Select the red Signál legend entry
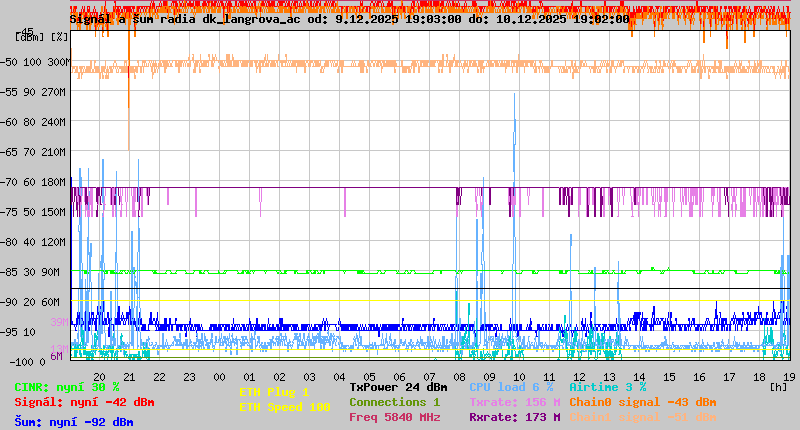The width and height of the screenshot is (800, 430). coord(84,402)
